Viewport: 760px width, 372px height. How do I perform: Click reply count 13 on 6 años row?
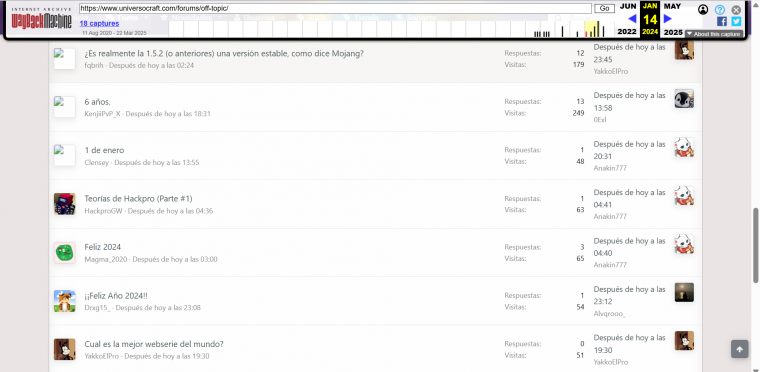[580, 101]
